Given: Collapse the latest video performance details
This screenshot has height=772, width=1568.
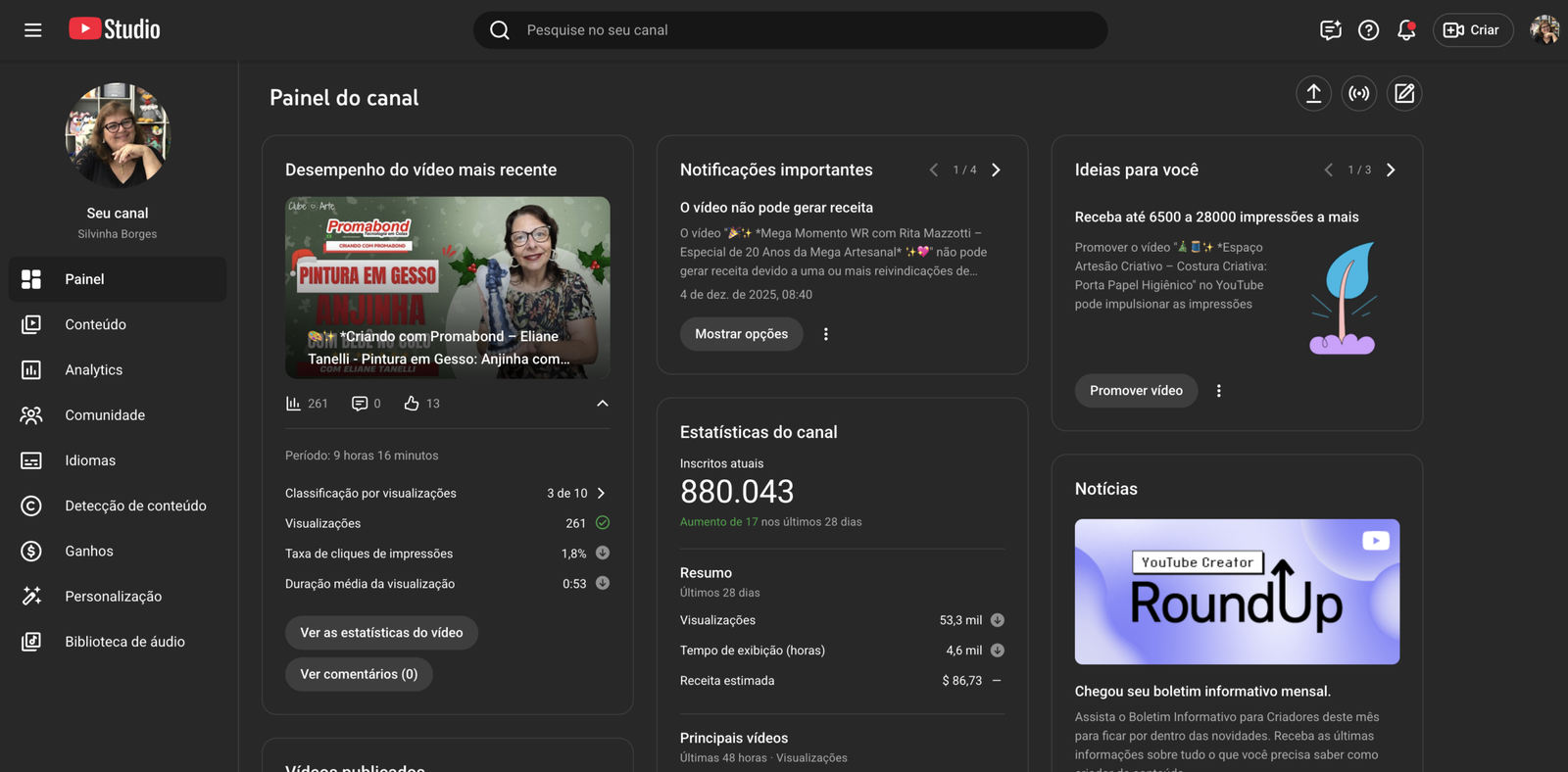Looking at the screenshot, I should 602,404.
